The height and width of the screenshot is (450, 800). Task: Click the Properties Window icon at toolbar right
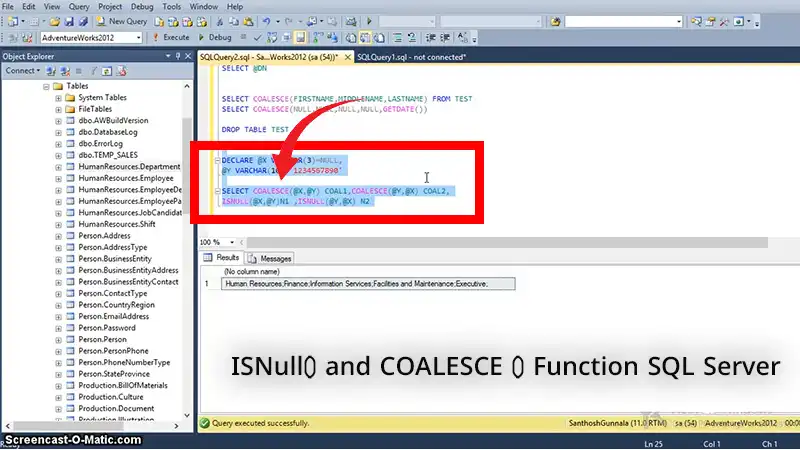[x=710, y=21]
